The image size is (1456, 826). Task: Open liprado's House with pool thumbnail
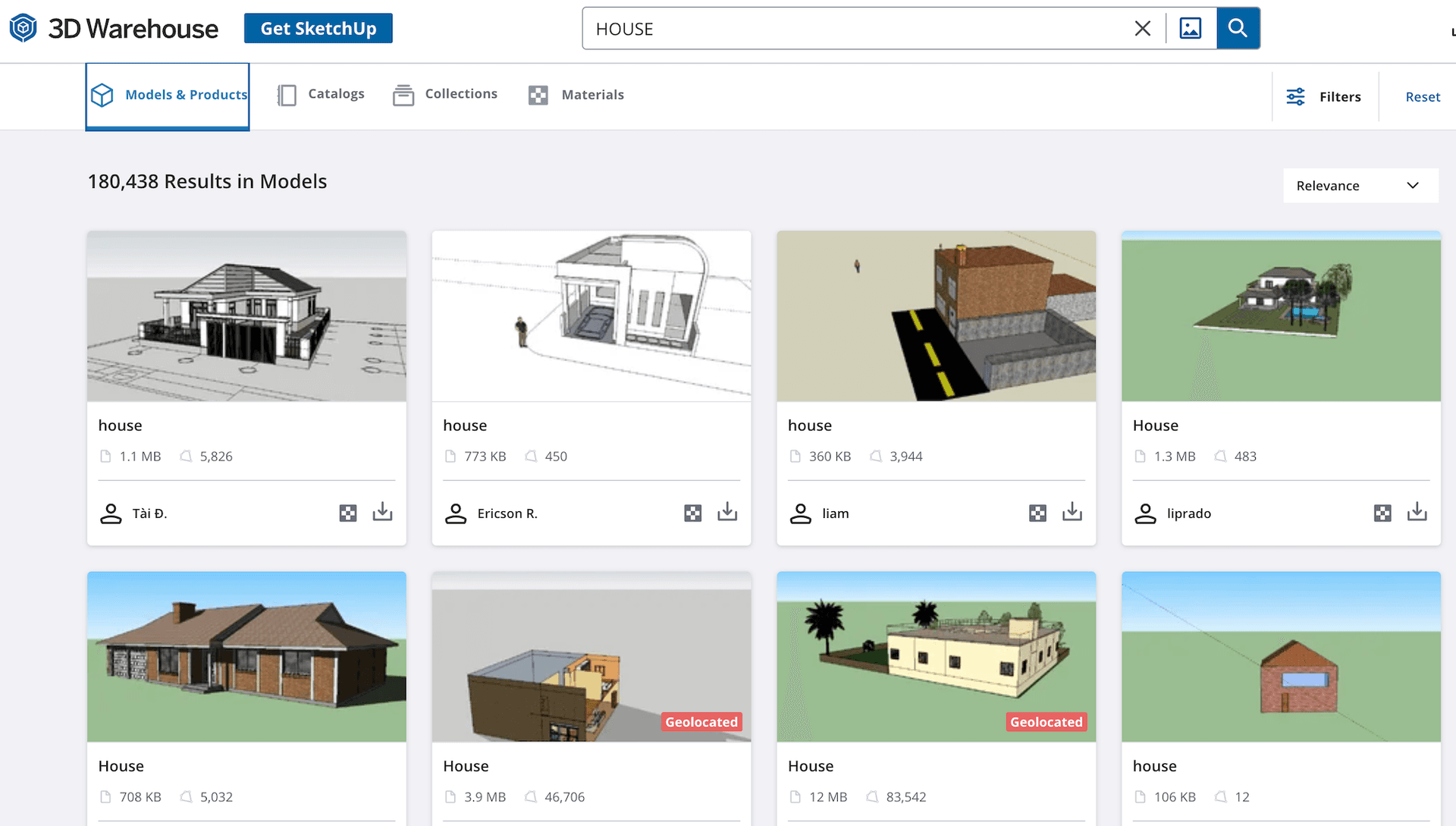click(x=1281, y=316)
